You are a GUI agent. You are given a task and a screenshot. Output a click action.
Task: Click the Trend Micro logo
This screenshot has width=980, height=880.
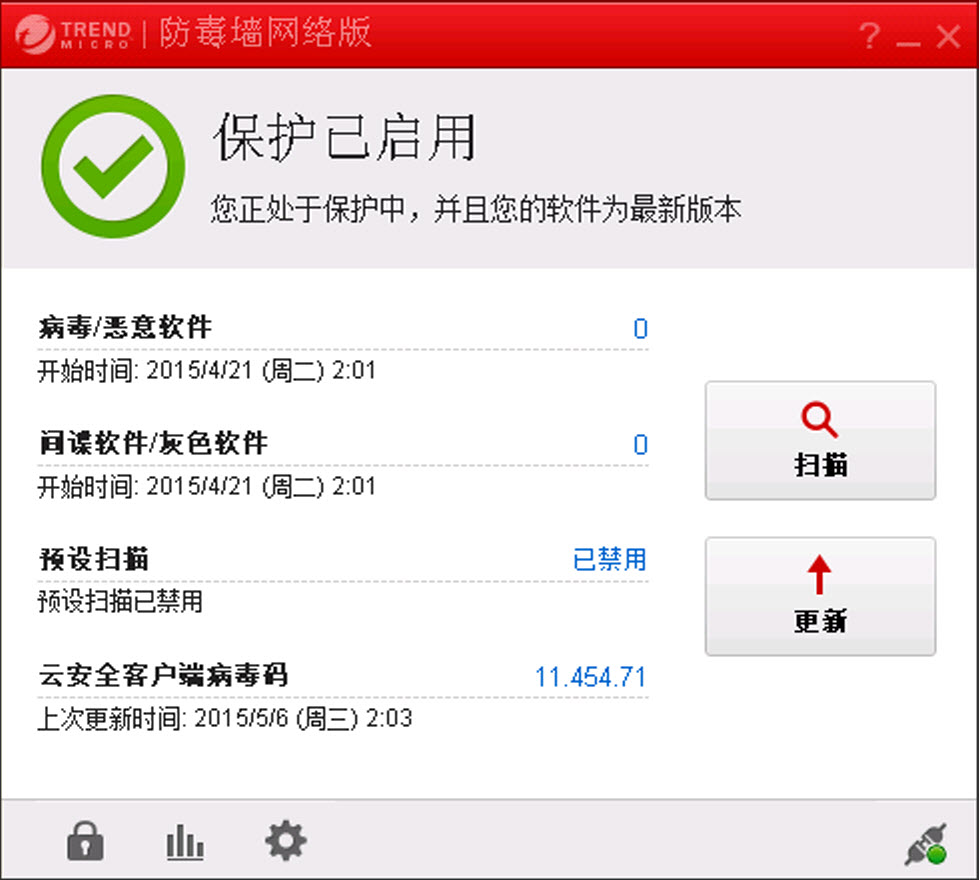pyautogui.click(x=74, y=34)
